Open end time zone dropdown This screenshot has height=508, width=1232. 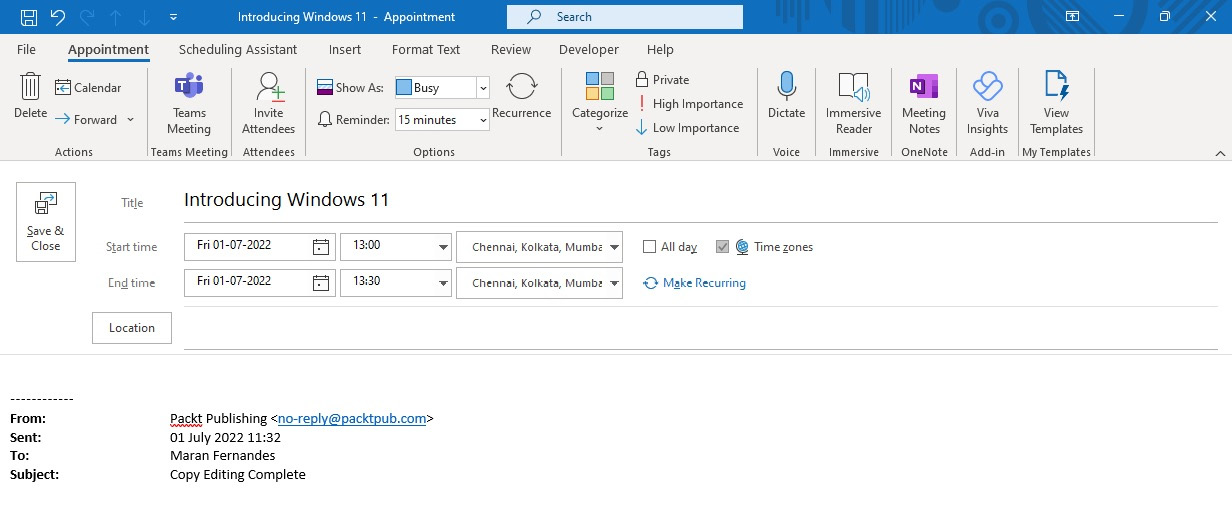click(x=613, y=282)
